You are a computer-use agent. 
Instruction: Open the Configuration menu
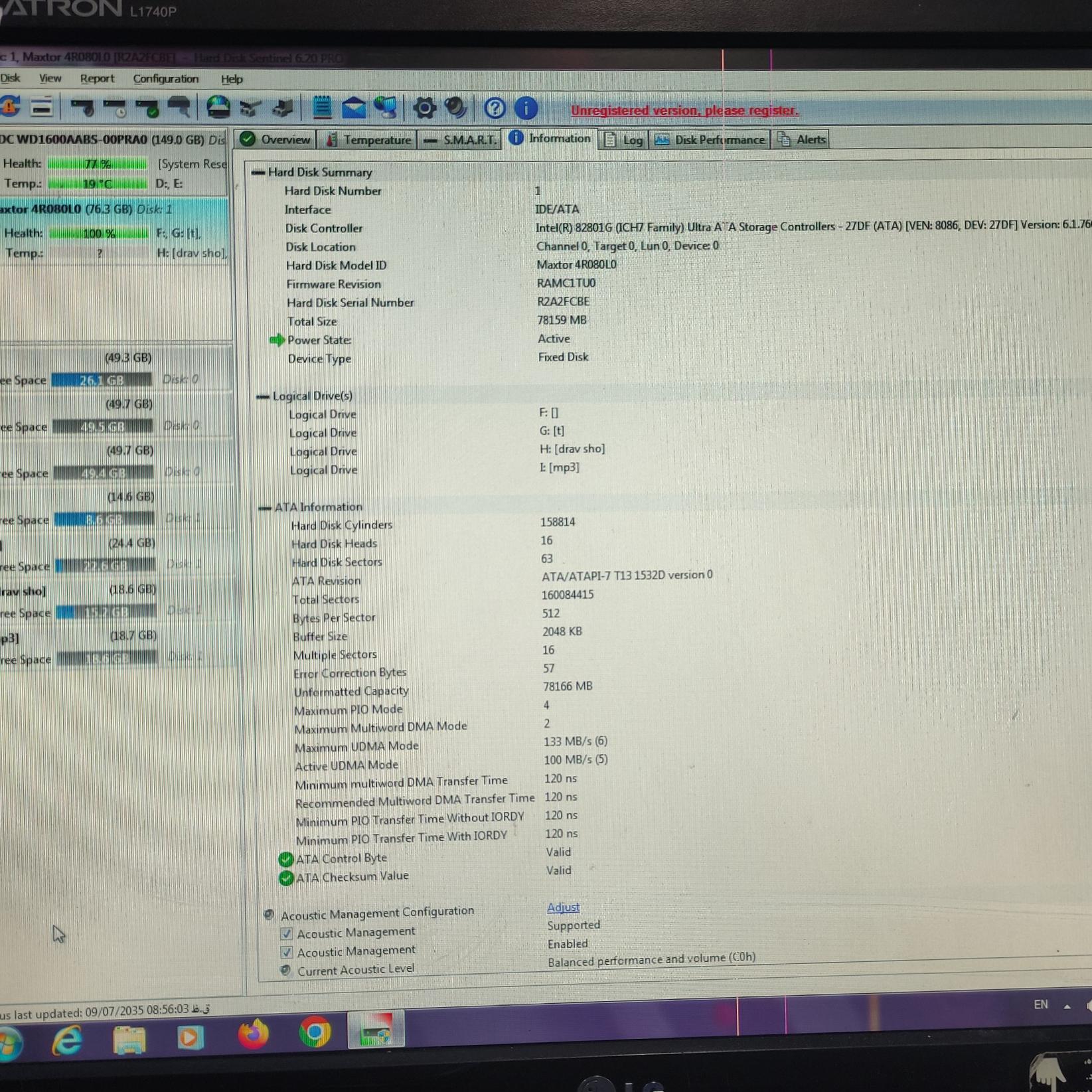(165, 79)
